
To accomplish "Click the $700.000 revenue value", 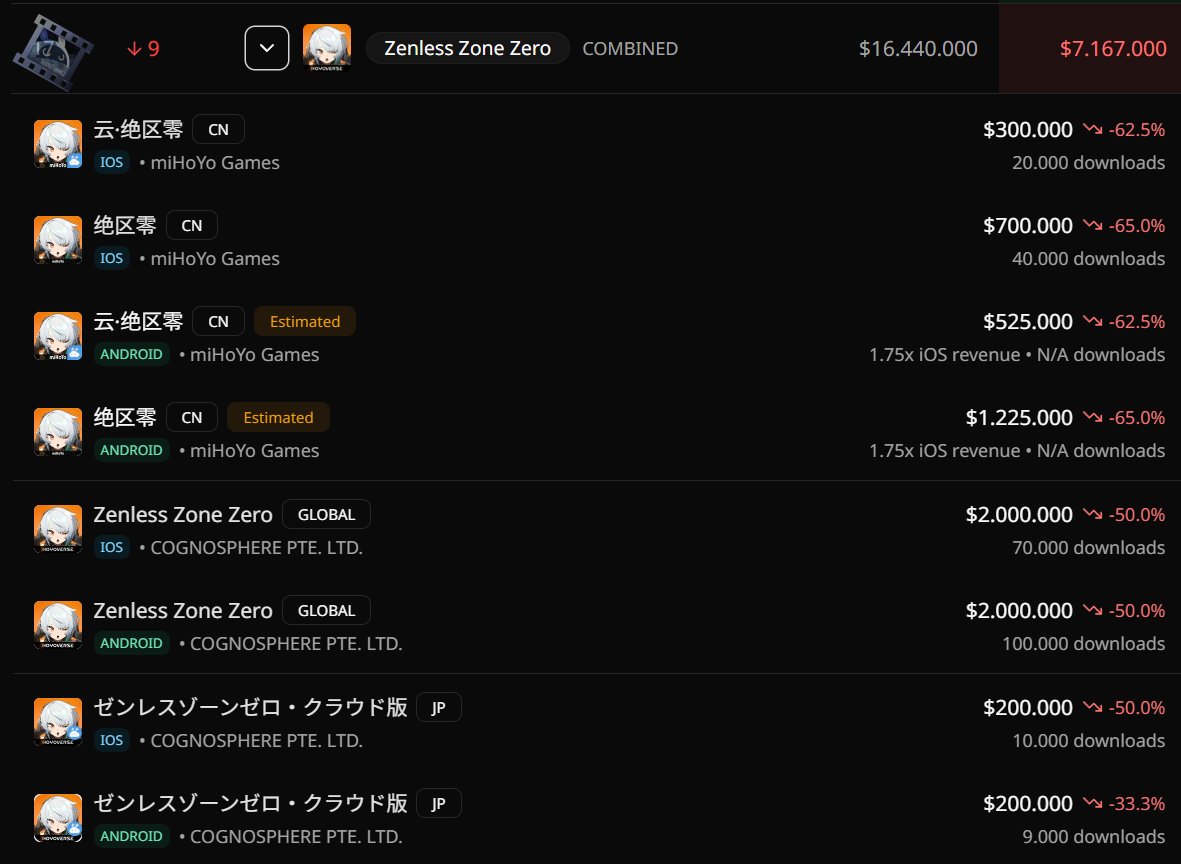I will point(1027,225).
